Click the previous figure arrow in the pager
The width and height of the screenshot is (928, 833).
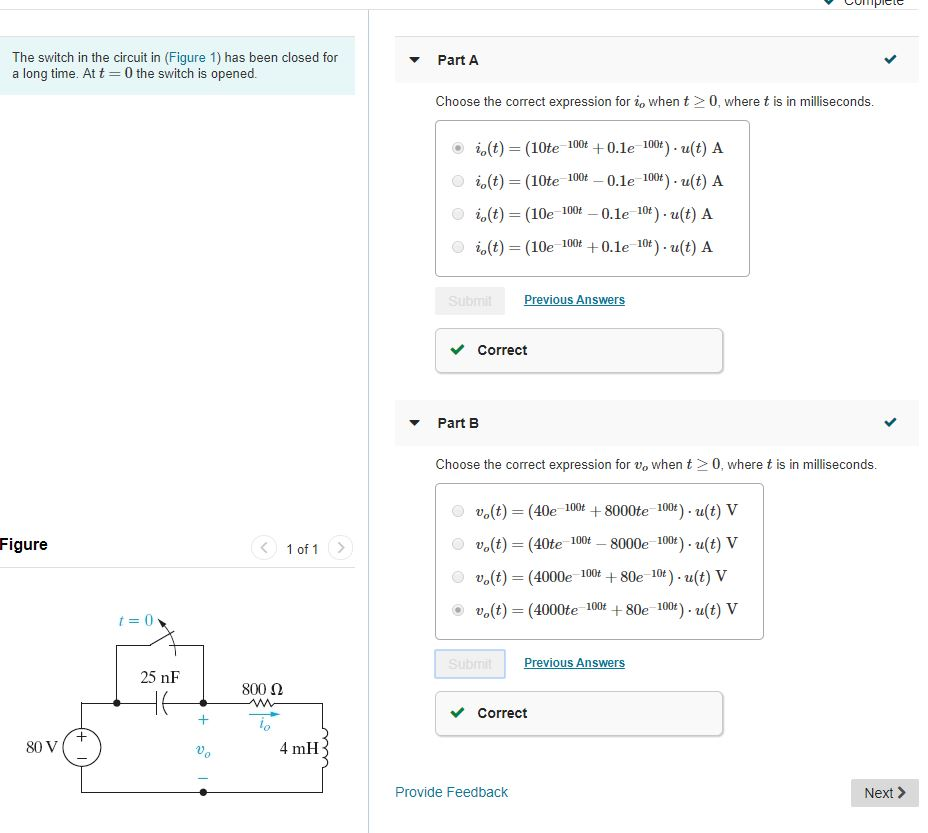pyautogui.click(x=263, y=548)
